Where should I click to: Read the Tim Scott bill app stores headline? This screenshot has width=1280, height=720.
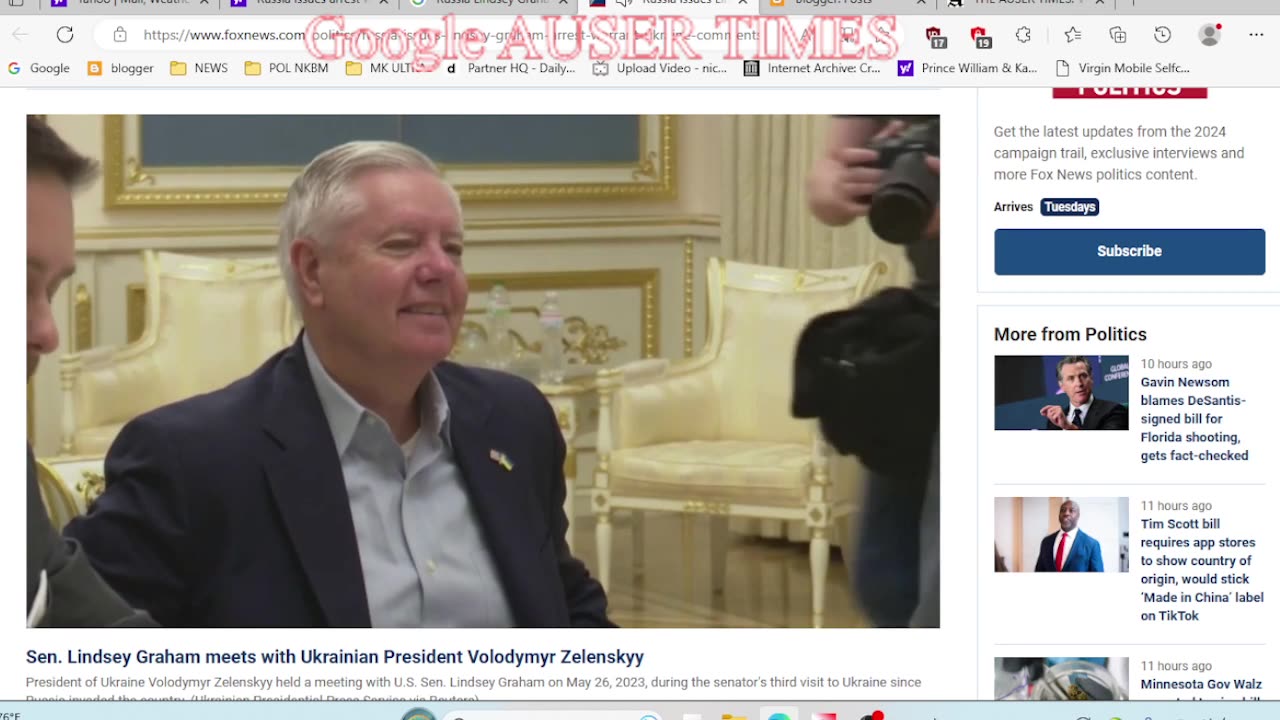click(x=1202, y=570)
